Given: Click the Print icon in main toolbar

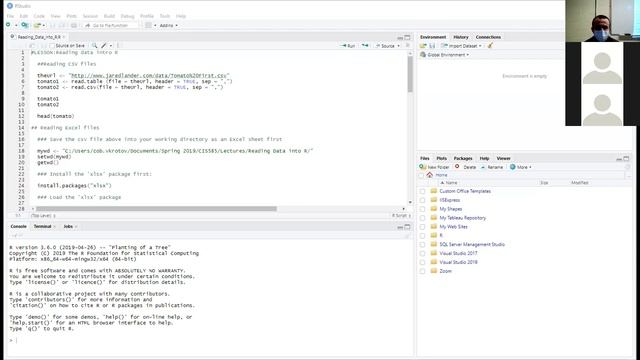Looking at the screenshot, I should coord(74,25).
